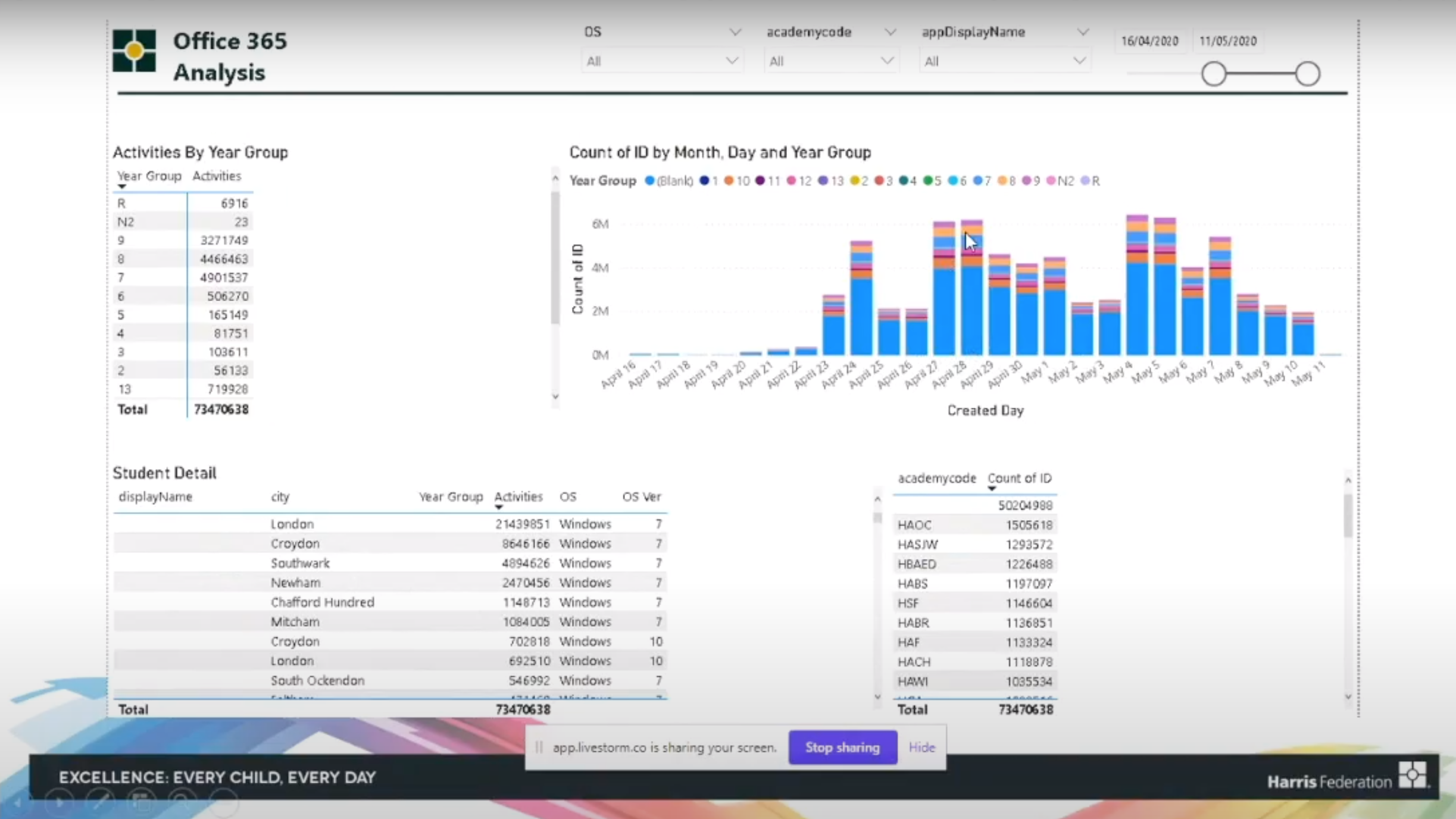Click the Harris Federation logo icon

[1412, 775]
